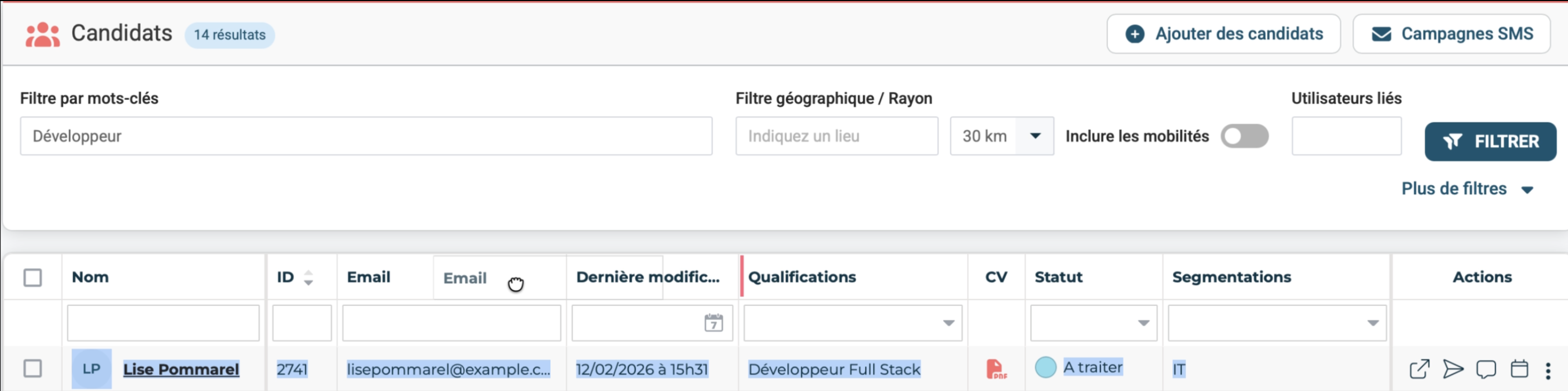Click the calendar action icon in row
Screen dimensions: 1568x391
(x=1519, y=369)
